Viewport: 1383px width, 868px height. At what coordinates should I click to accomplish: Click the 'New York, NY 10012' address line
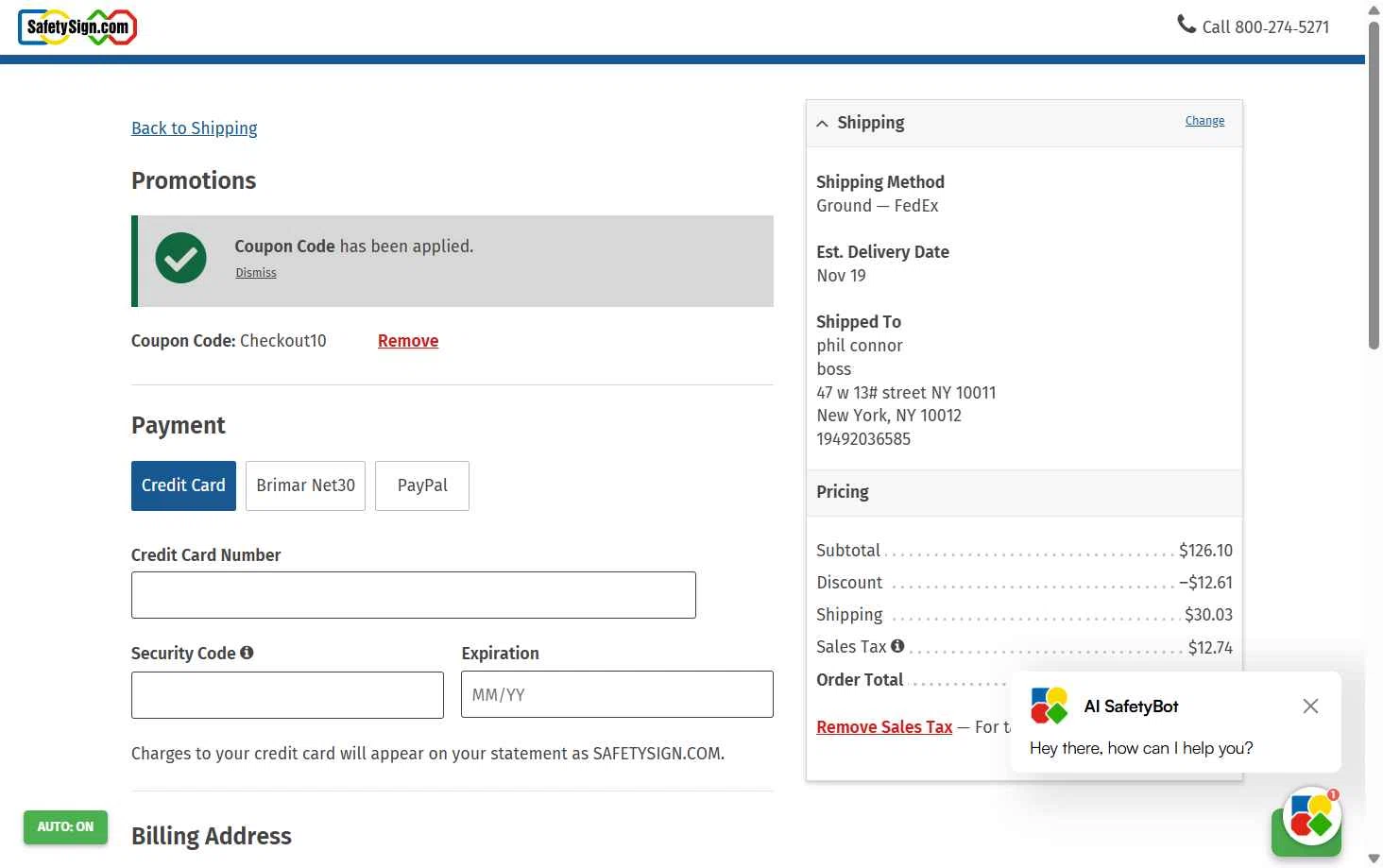(x=889, y=416)
